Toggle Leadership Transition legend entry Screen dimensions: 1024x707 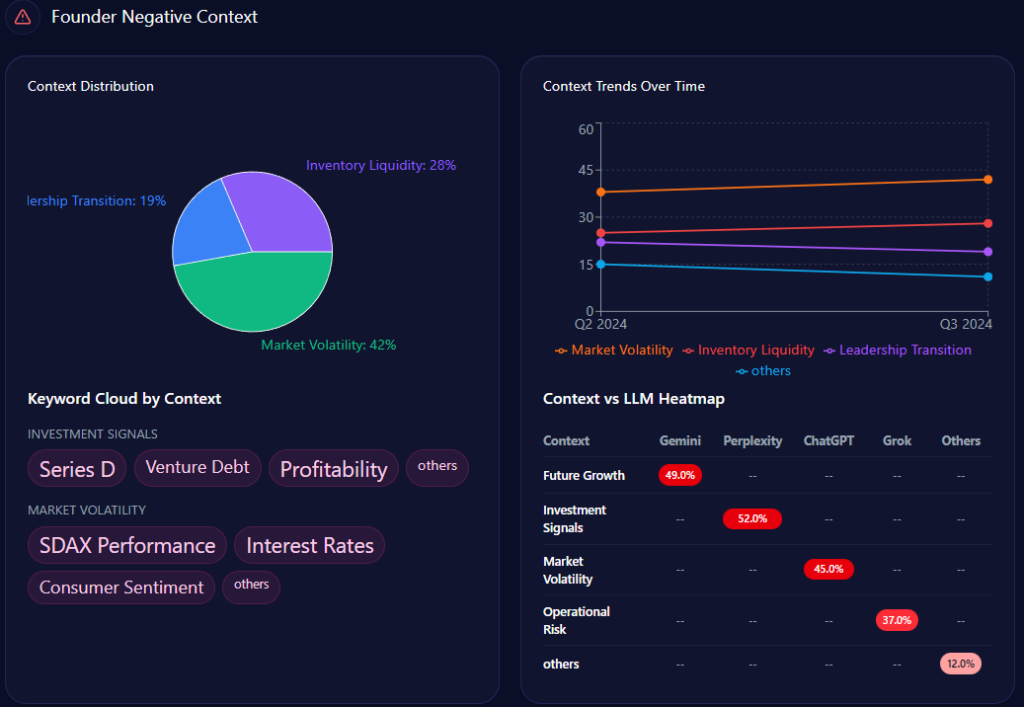coord(897,350)
